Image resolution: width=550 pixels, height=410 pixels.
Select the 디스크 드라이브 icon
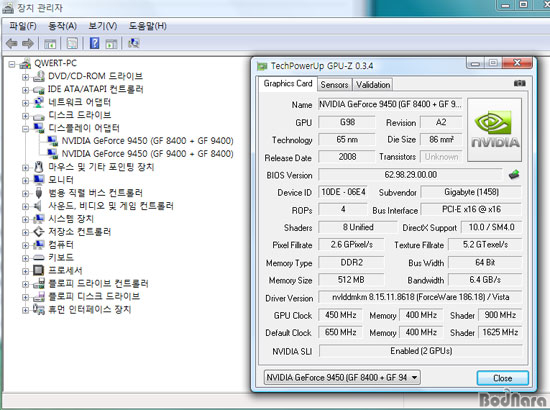coord(39,116)
